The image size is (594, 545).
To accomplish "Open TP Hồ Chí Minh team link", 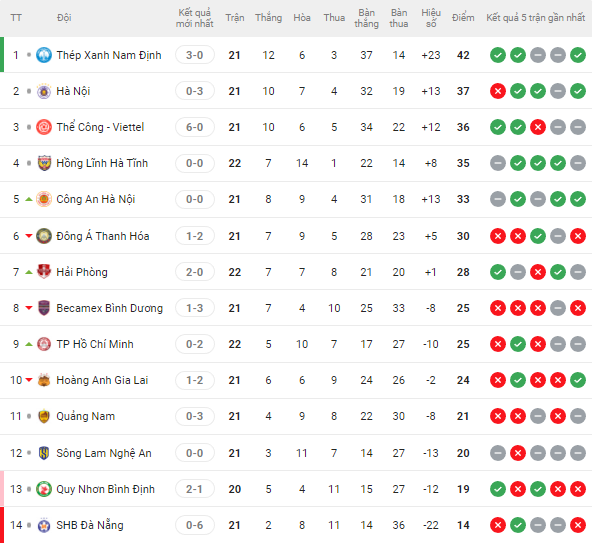I will (95, 344).
